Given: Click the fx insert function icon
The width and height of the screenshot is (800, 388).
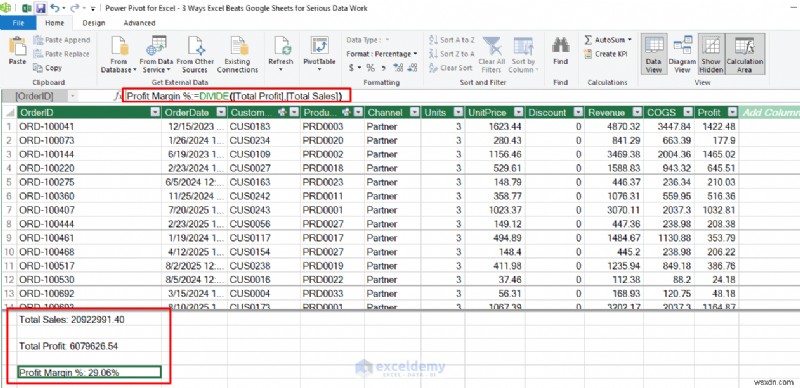Looking at the screenshot, I should (x=117, y=95).
